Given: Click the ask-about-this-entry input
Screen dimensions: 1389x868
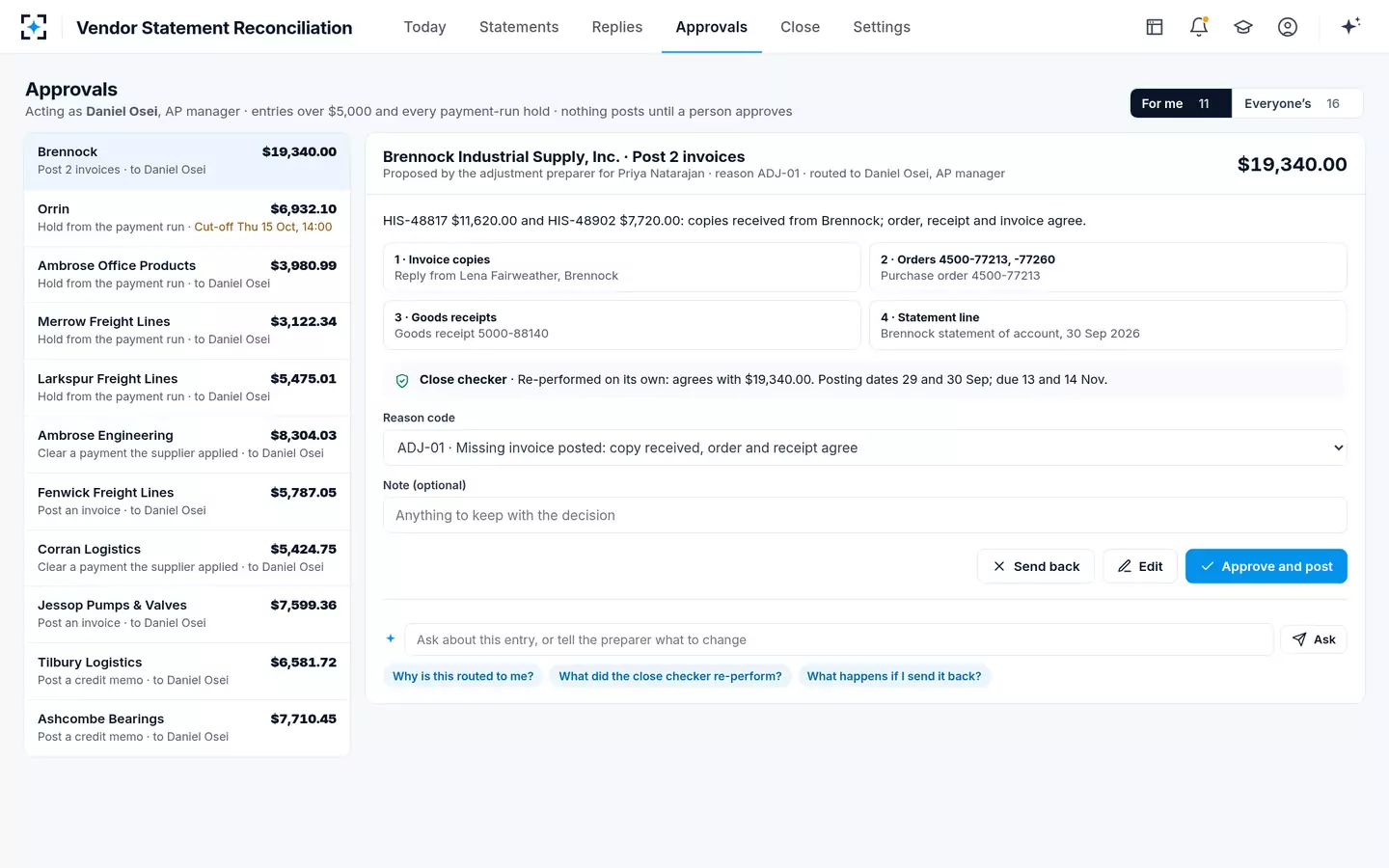Looking at the screenshot, I should click(839, 639).
